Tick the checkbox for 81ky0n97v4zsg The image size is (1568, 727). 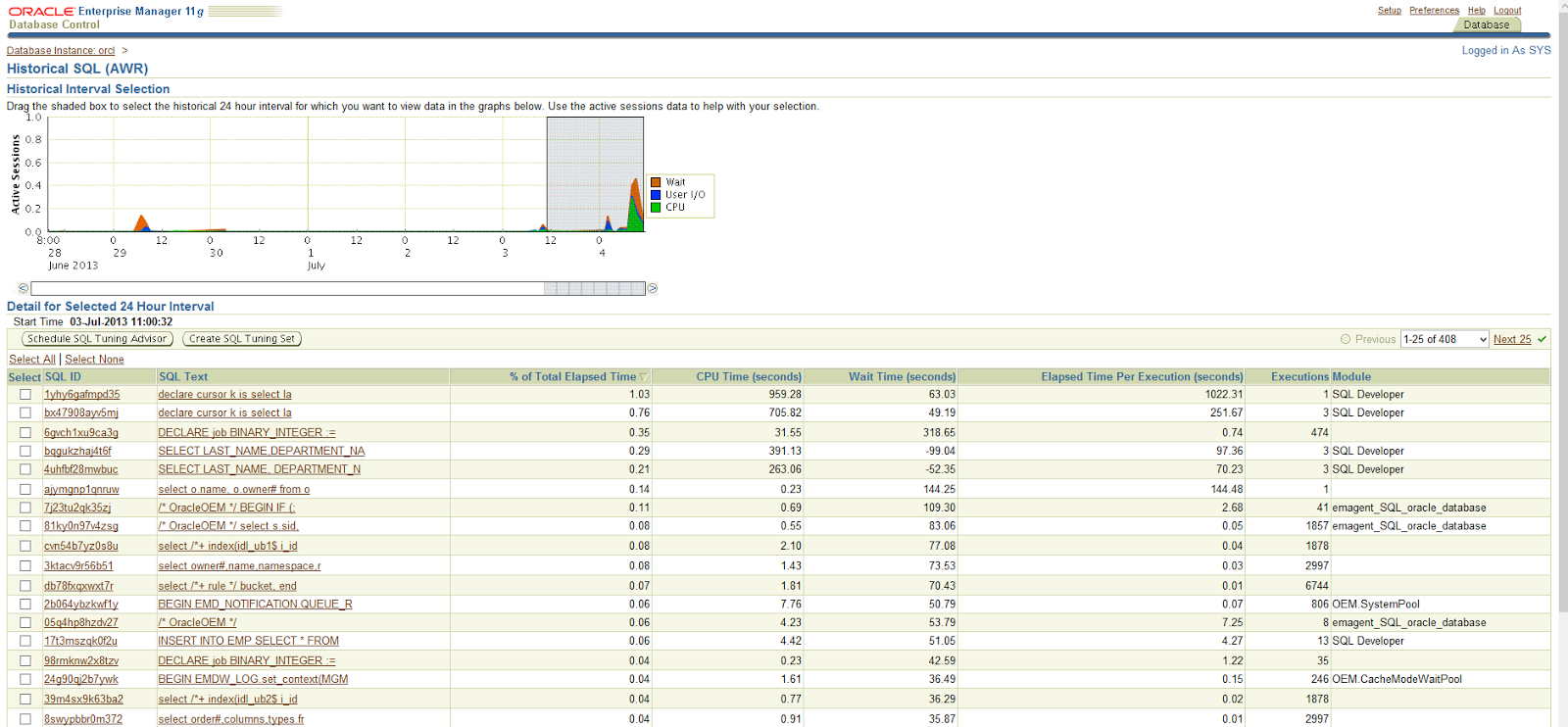point(25,526)
